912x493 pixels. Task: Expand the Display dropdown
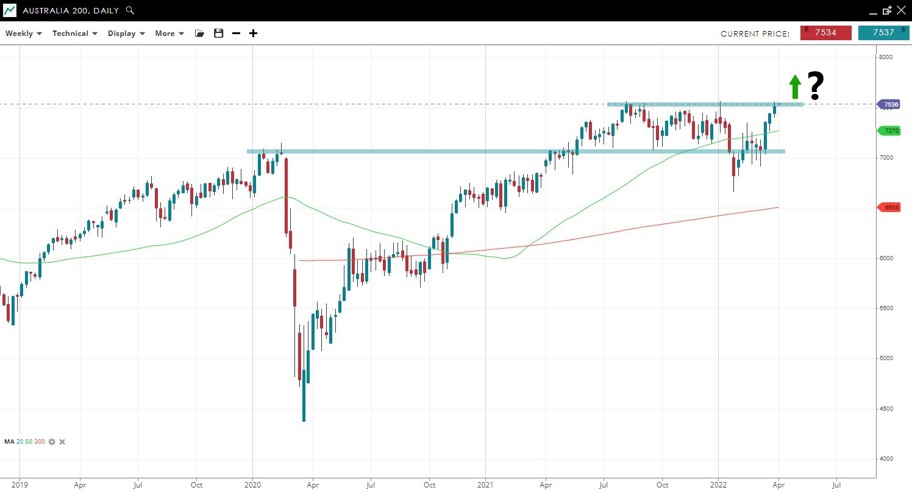[x=126, y=33]
